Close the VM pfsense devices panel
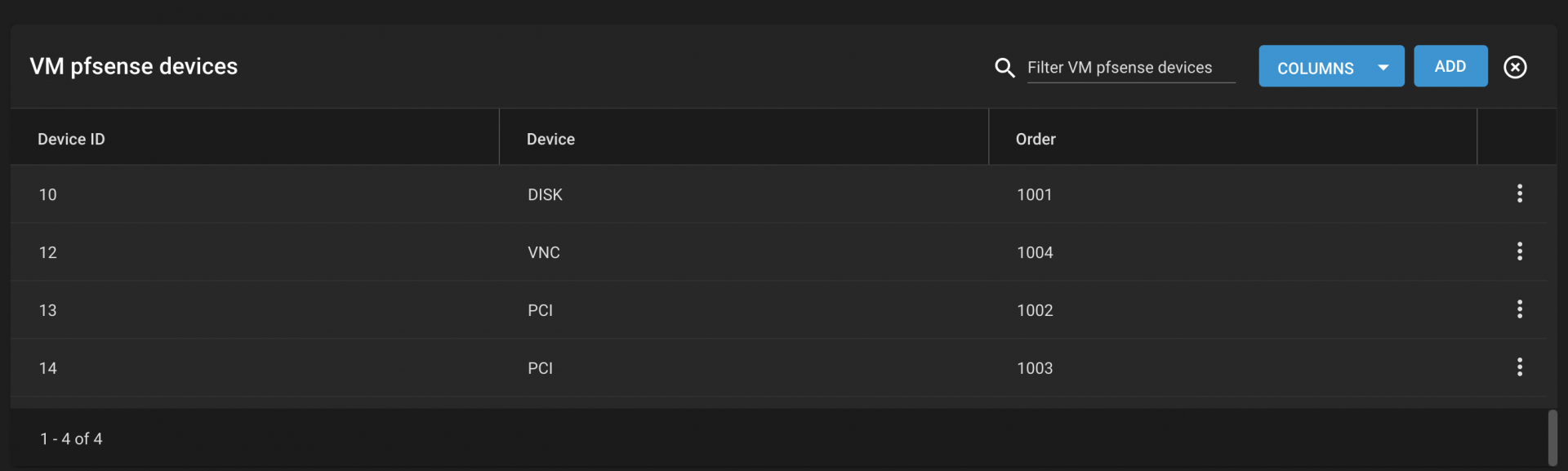Screen dimensions: 1568x471 pos(1515,67)
